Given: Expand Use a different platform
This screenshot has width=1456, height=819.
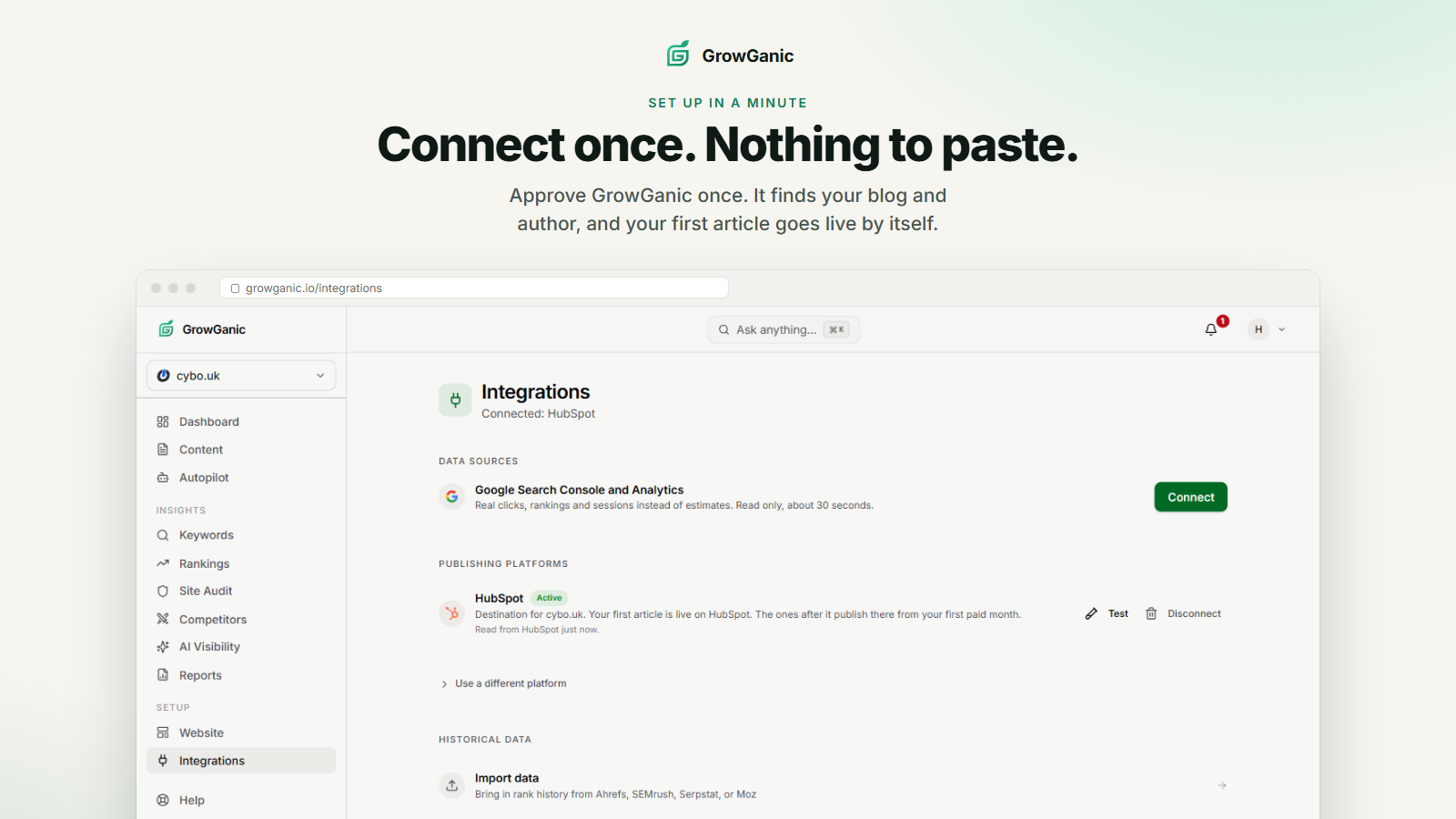Looking at the screenshot, I should tap(504, 683).
